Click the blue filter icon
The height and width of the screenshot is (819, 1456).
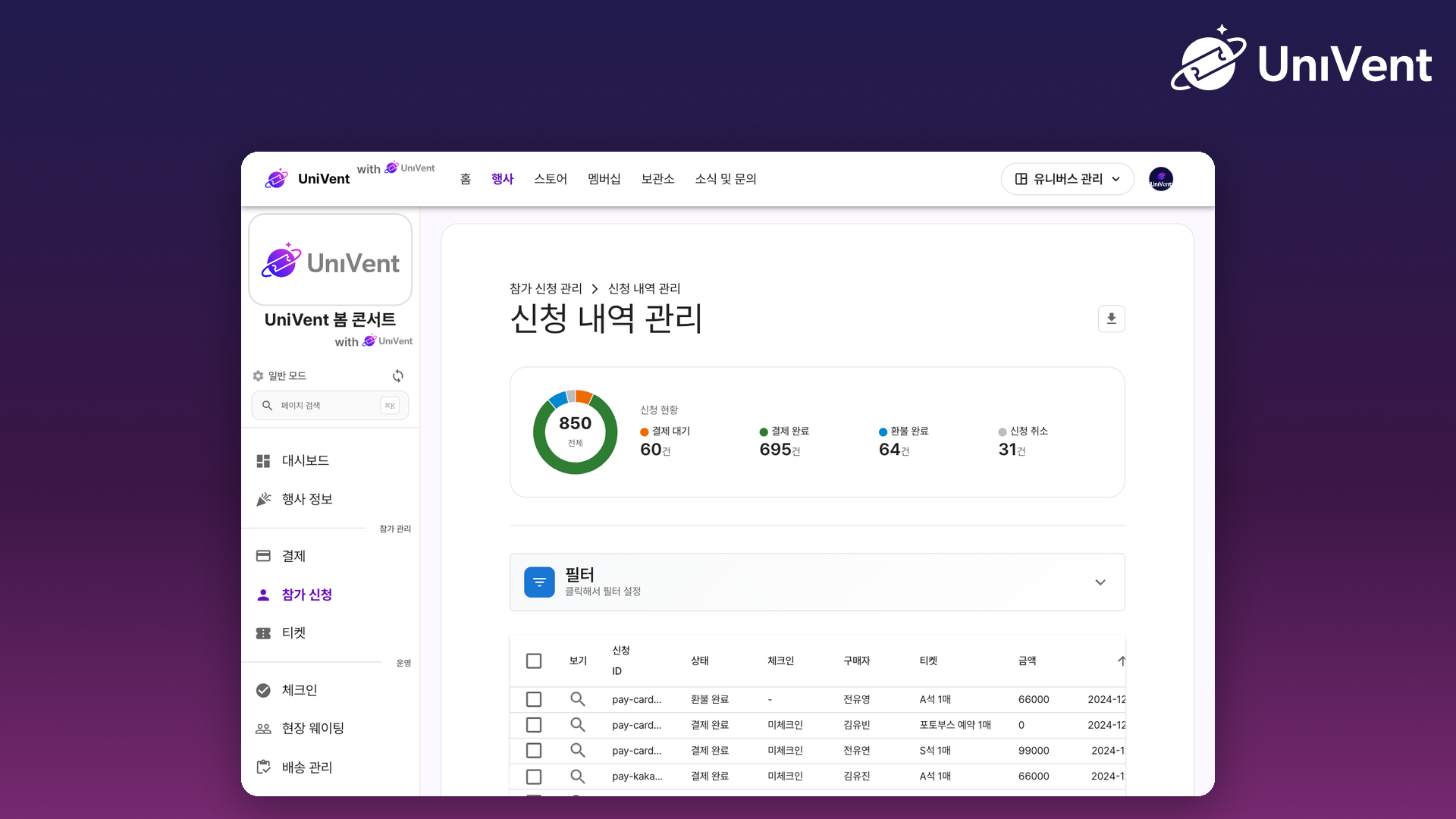point(539,582)
